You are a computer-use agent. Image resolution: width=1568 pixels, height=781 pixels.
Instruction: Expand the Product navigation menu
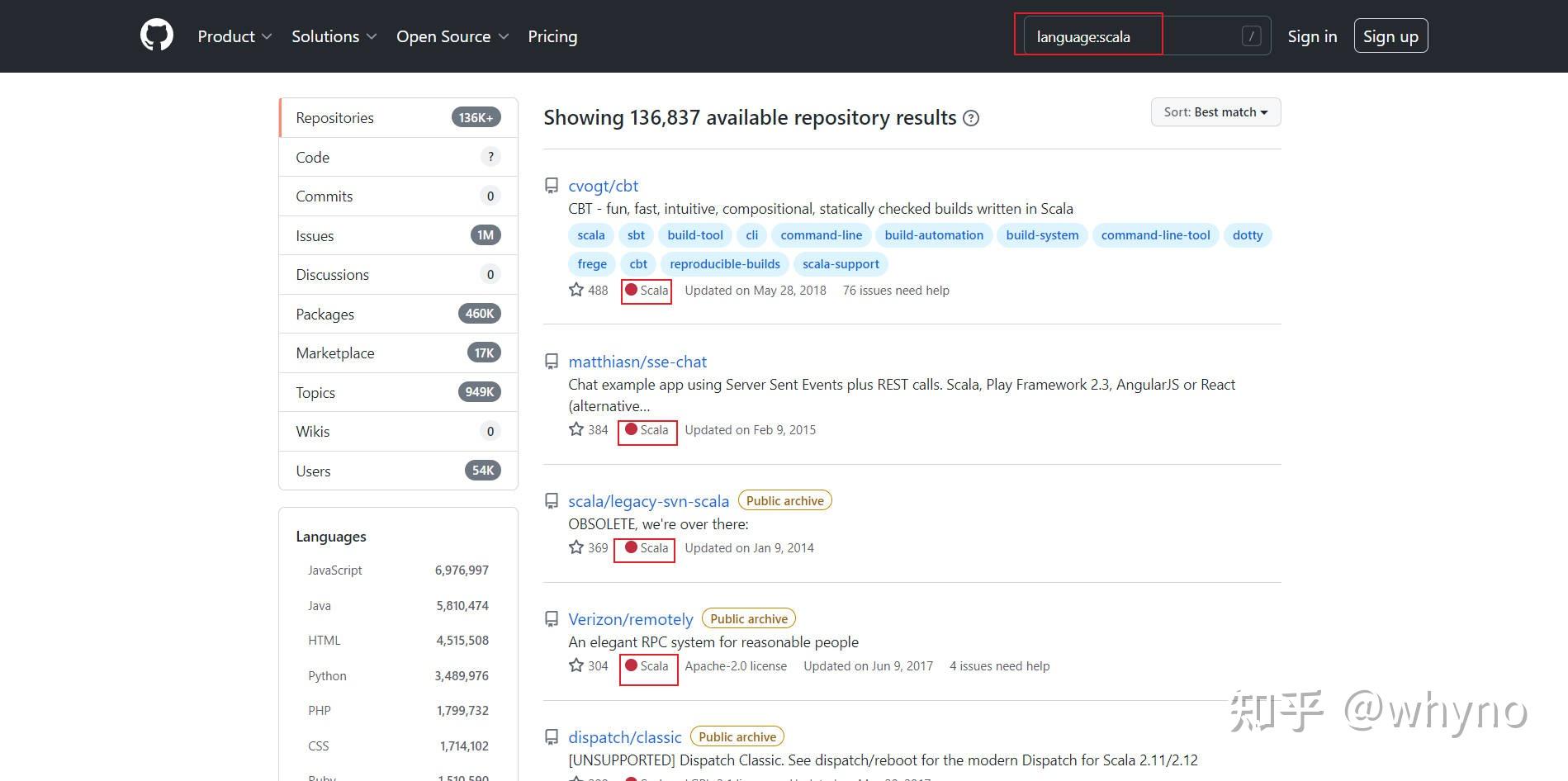click(234, 36)
